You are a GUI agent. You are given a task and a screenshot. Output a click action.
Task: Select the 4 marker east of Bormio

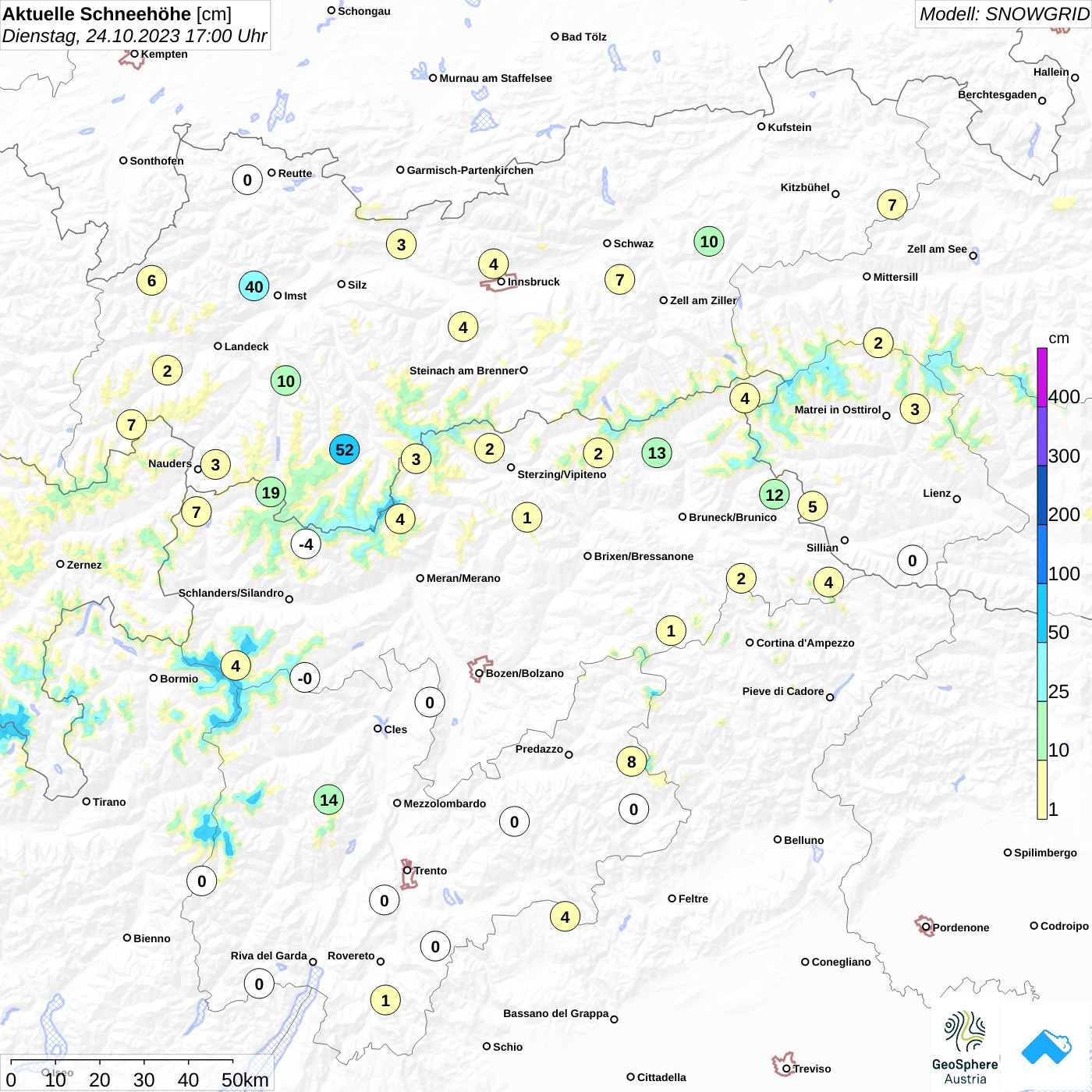pos(236,666)
